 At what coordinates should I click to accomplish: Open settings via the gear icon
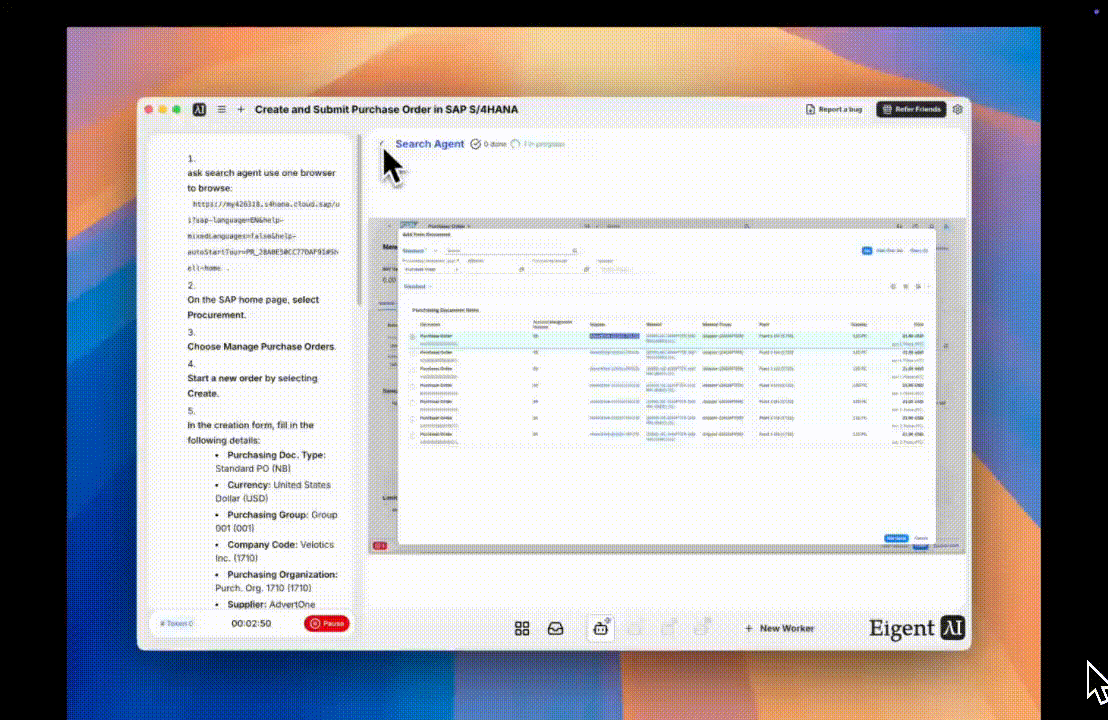pos(957,110)
